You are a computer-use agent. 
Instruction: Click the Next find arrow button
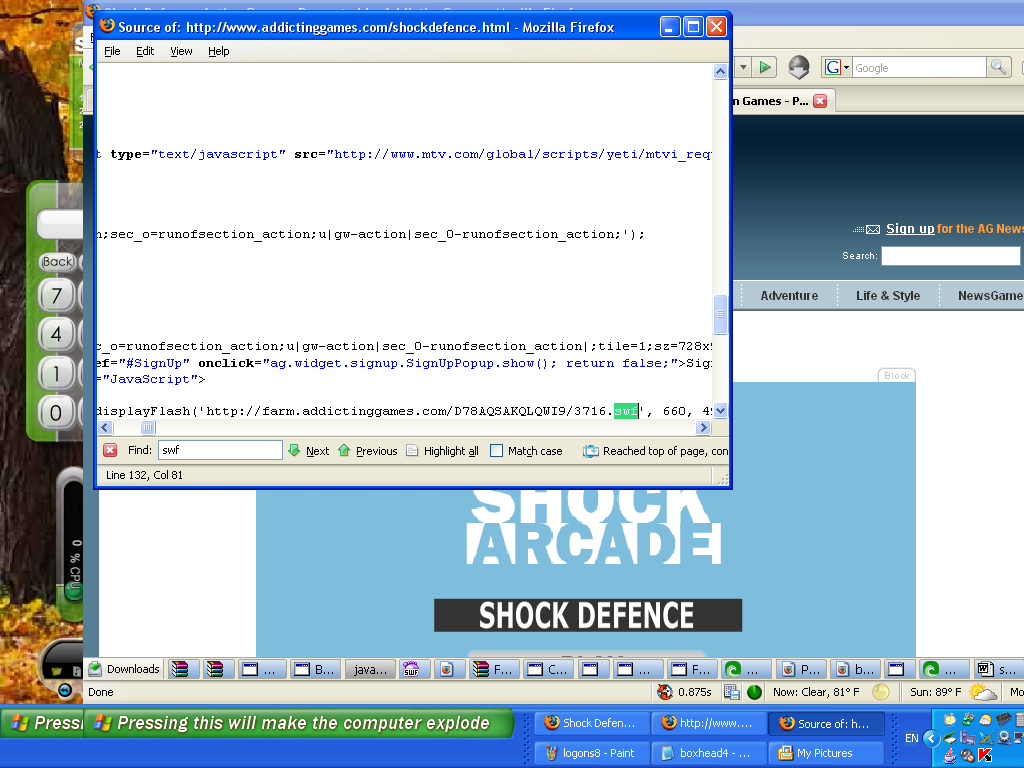tap(308, 451)
